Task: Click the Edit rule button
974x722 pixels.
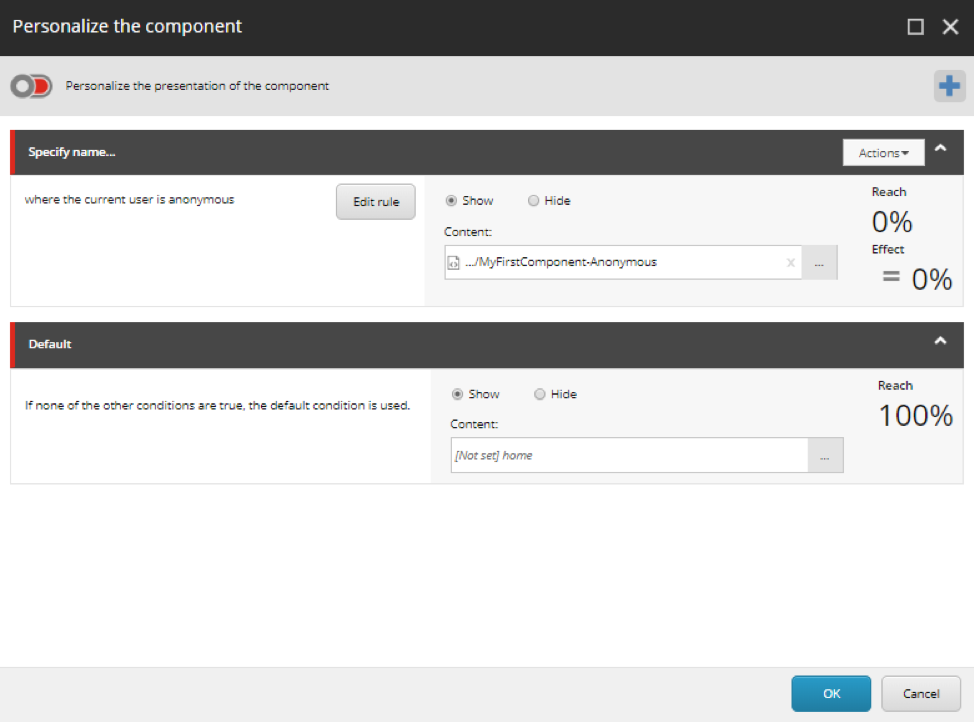Action: click(375, 202)
